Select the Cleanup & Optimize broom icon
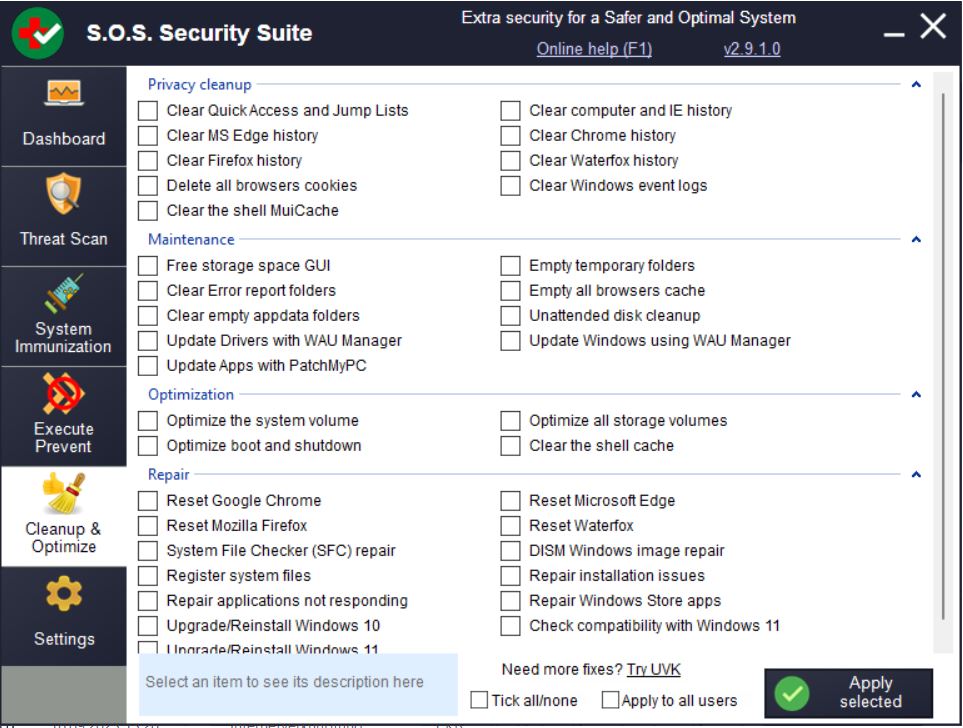This screenshot has width=963, height=728. 64,492
